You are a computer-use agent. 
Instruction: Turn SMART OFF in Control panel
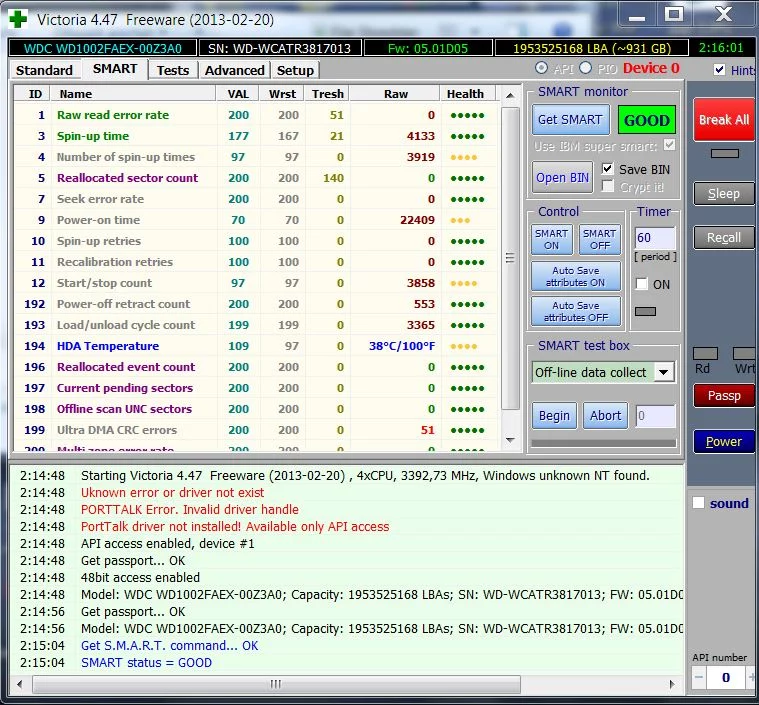pyautogui.click(x=600, y=239)
